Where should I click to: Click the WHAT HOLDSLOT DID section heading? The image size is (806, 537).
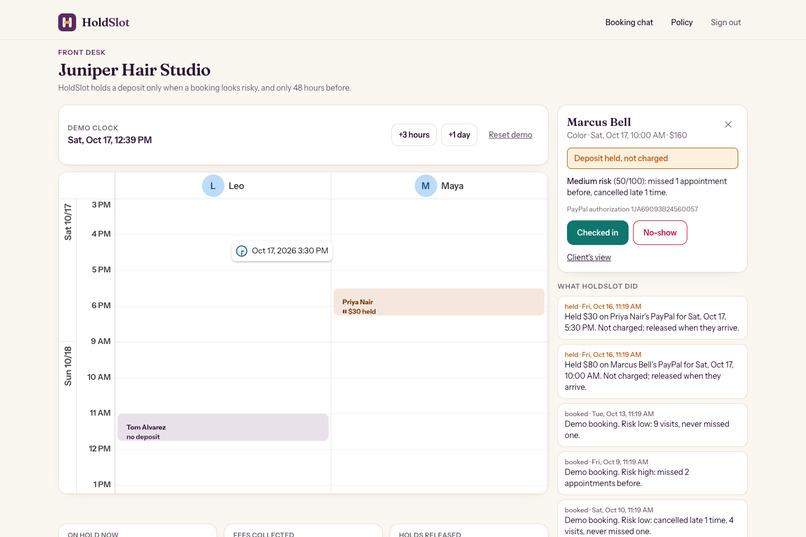coord(597,286)
